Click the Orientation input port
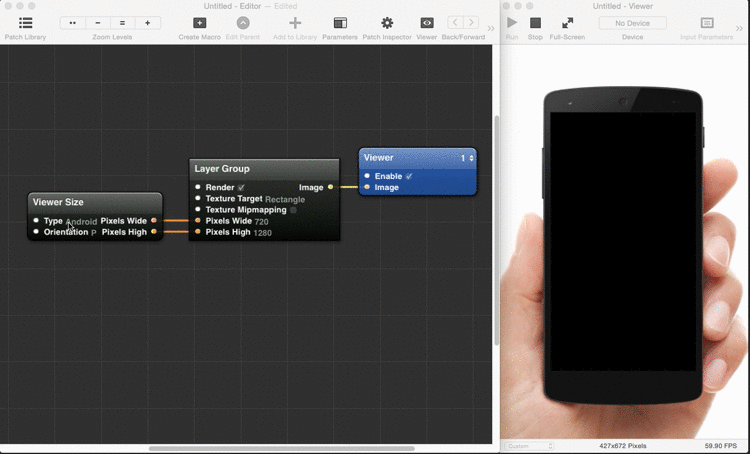Screen dimensions: 750x454 click(x=36, y=232)
